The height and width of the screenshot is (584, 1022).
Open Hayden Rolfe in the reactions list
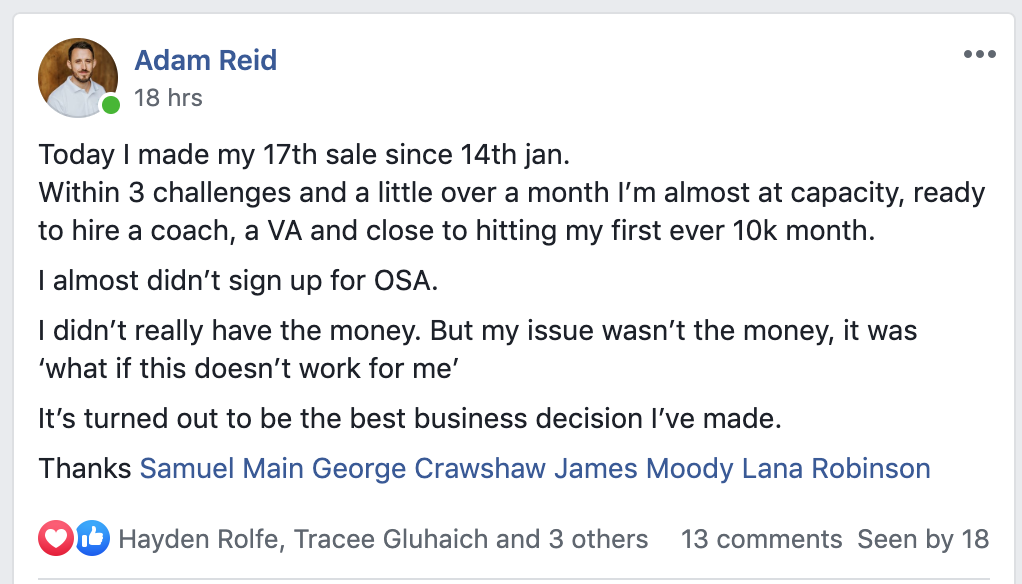point(200,540)
